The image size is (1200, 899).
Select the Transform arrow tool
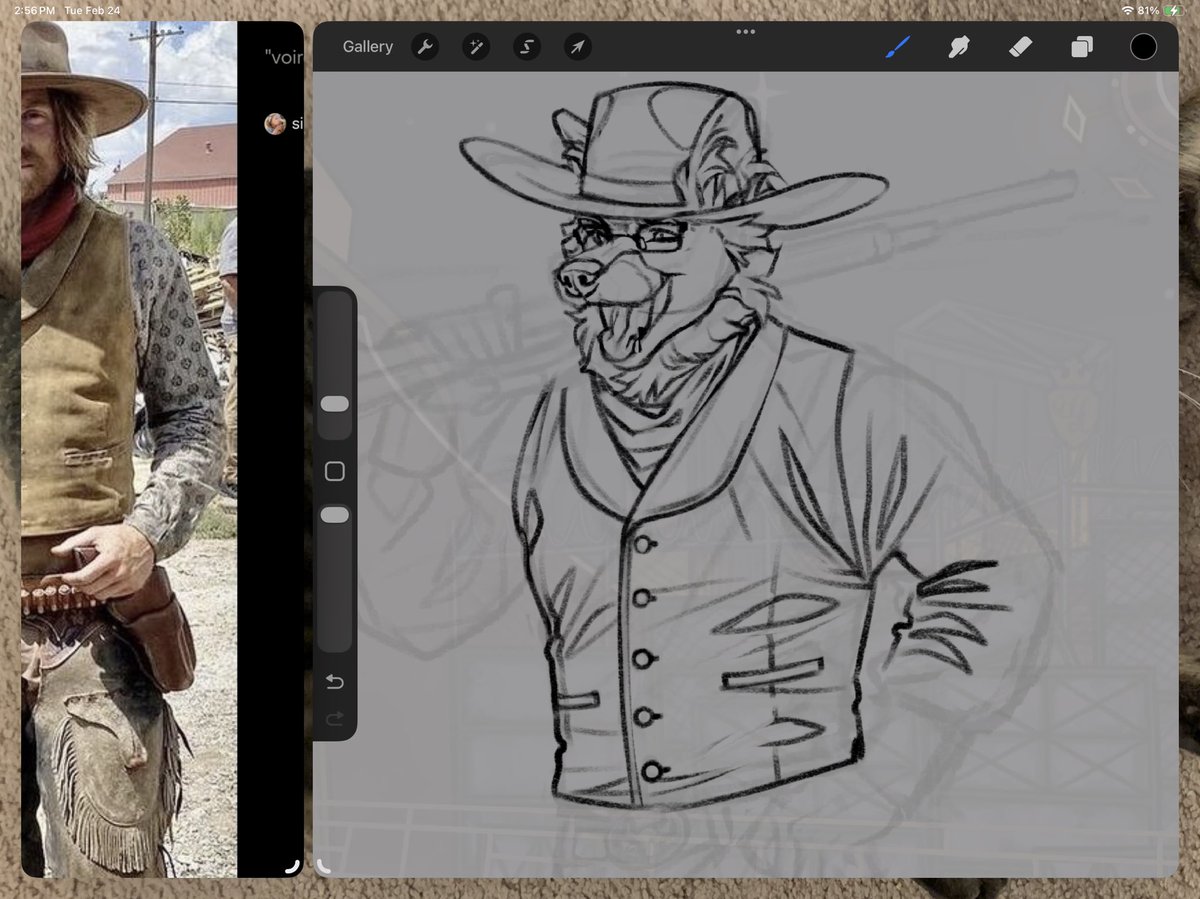[x=577, y=46]
